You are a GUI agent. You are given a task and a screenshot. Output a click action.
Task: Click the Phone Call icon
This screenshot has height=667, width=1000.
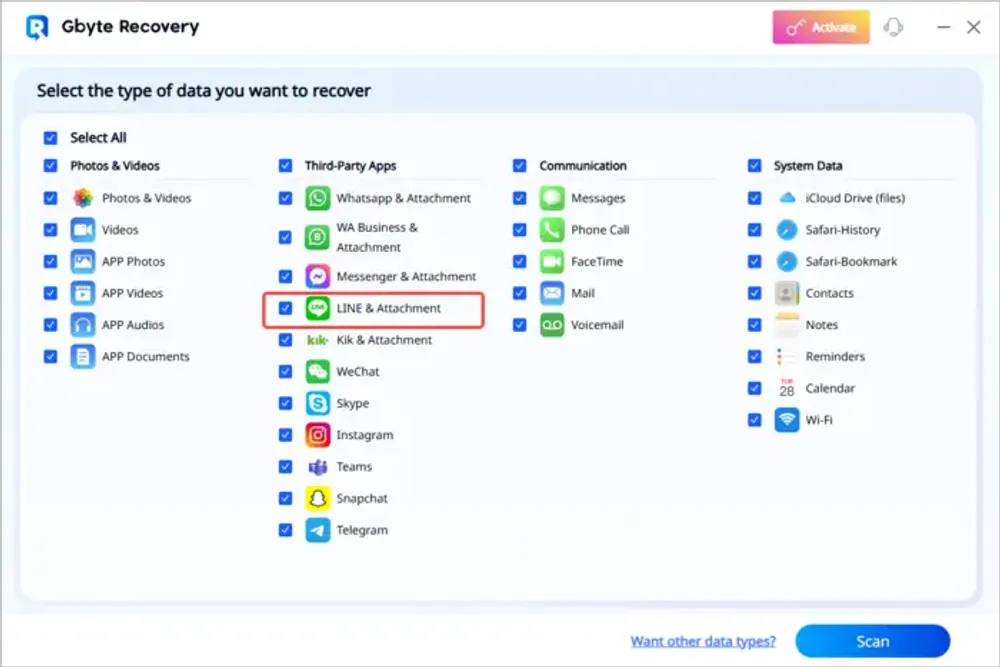point(552,230)
